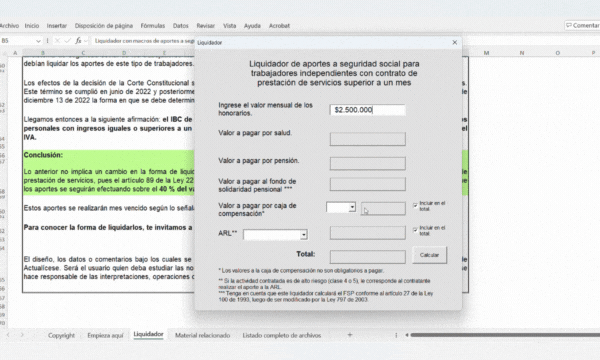The height and width of the screenshot is (360, 600).
Task: Select column N header
Action: (522, 53)
